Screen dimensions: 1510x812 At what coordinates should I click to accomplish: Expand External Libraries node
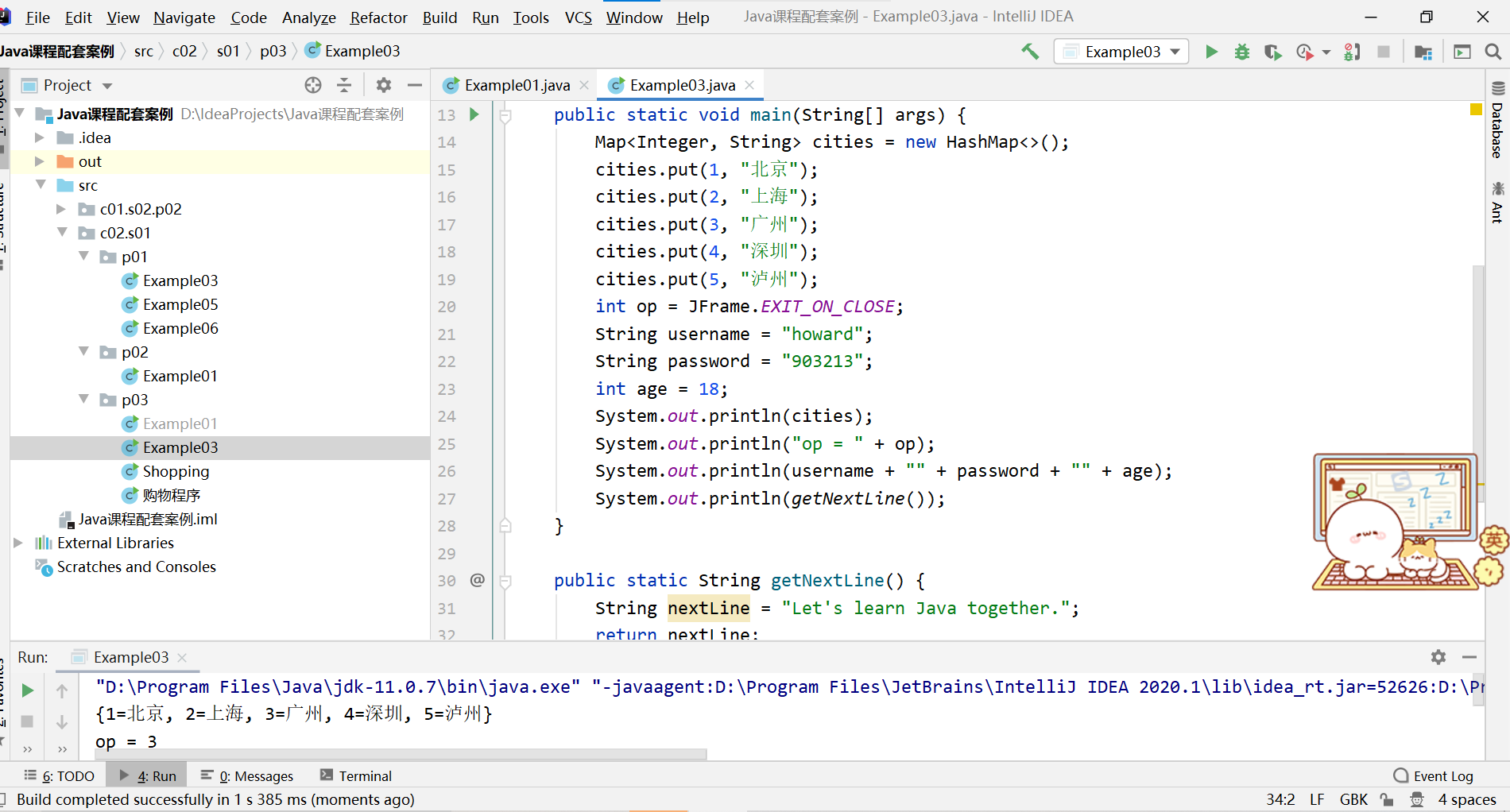point(18,543)
